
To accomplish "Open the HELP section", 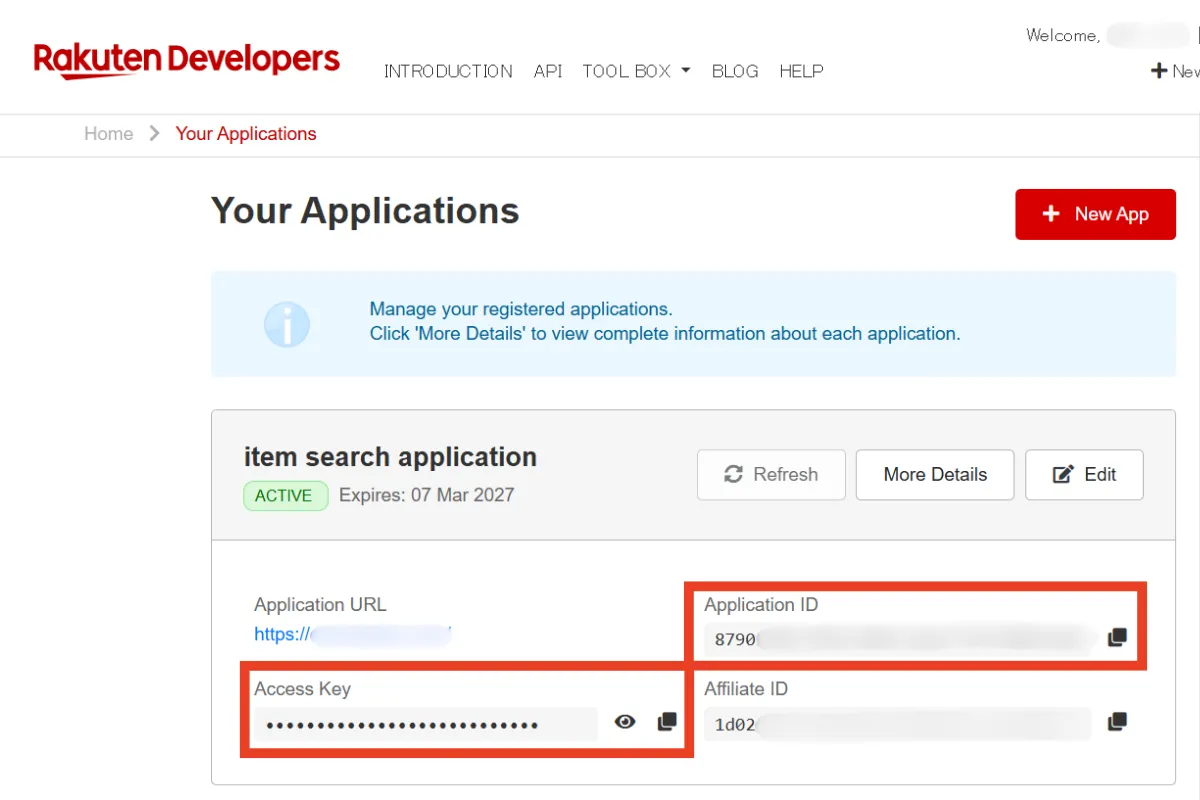I will (801, 71).
